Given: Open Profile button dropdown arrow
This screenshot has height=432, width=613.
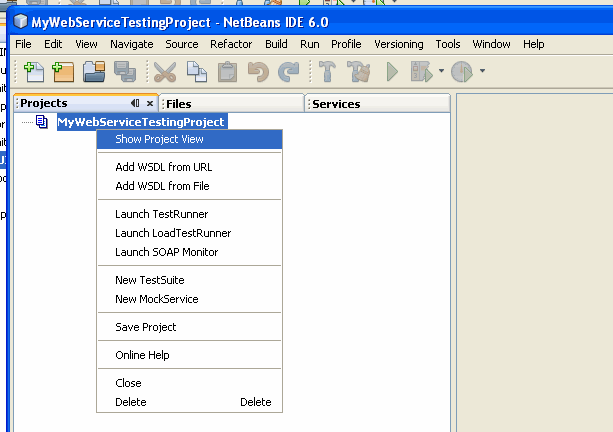Looking at the screenshot, I should pyautogui.click(x=482, y=71).
